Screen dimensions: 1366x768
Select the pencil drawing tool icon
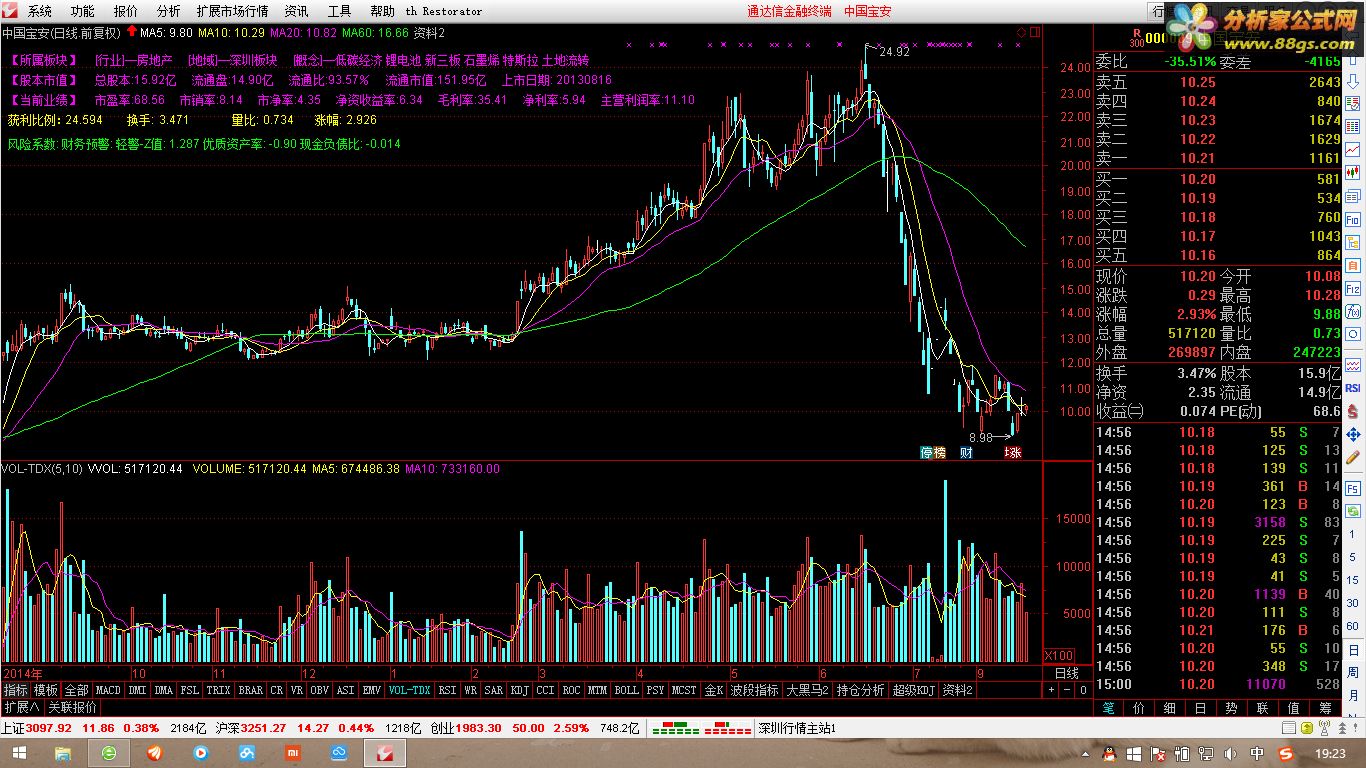pyautogui.click(x=1352, y=457)
